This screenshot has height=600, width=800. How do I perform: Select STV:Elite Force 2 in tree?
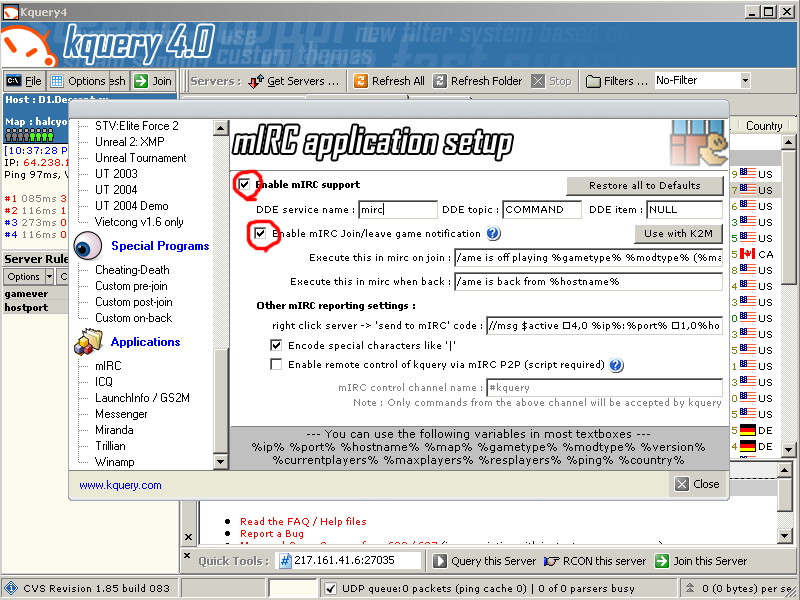[x=137, y=126]
